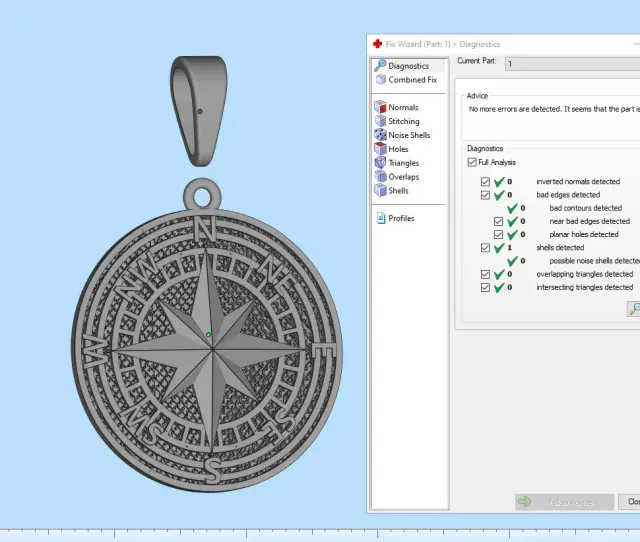Open the Holes fixing page
640x542 pixels.
tap(398, 149)
